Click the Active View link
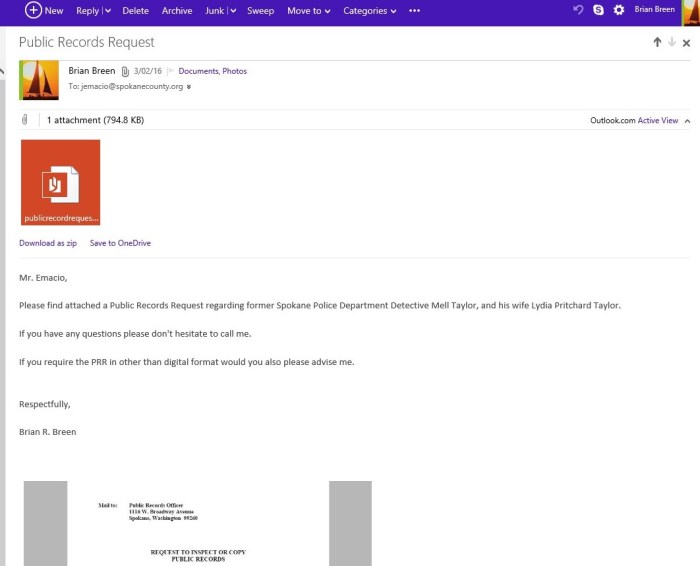 (x=658, y=120)
